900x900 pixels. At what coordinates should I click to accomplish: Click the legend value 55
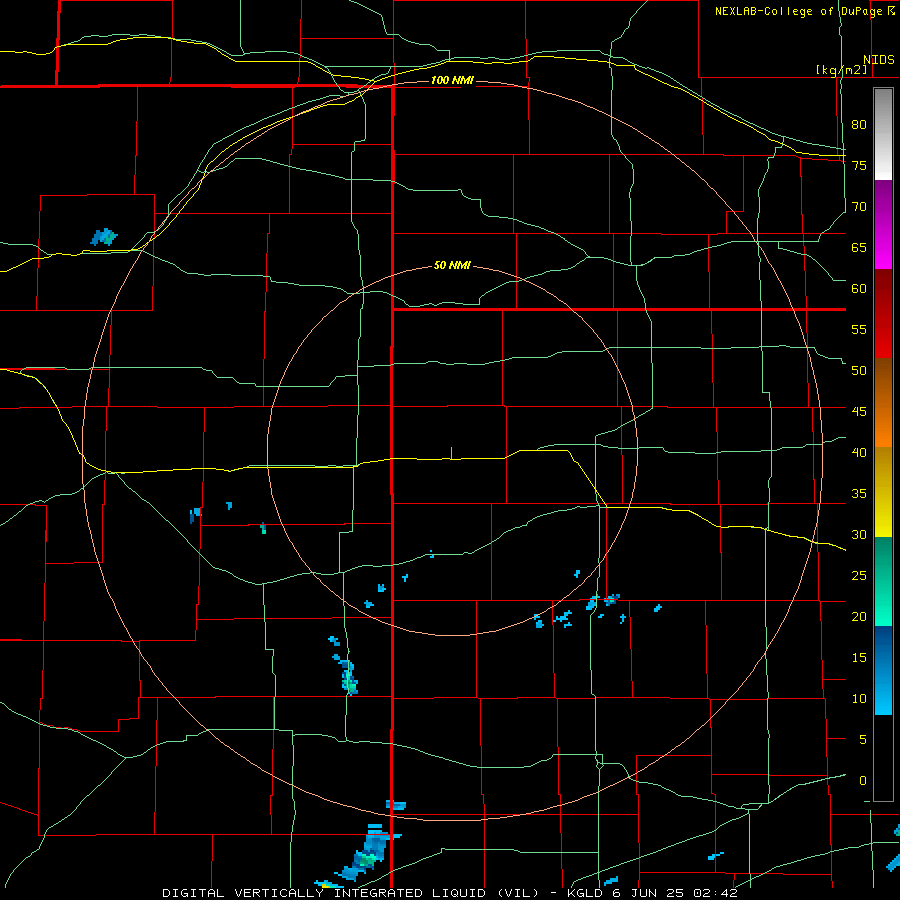click(x=859, y=329)
